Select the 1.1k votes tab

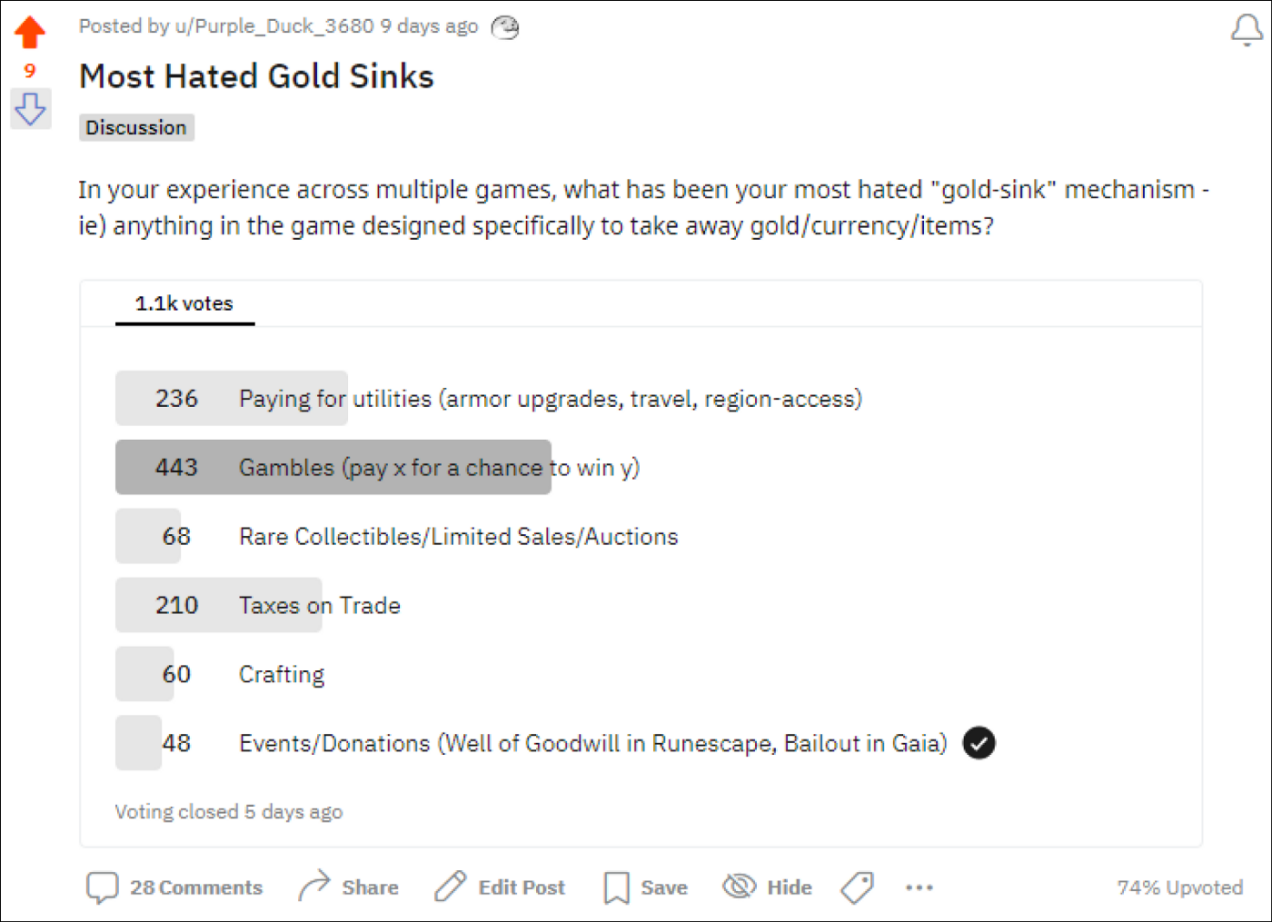pos(184,304)
